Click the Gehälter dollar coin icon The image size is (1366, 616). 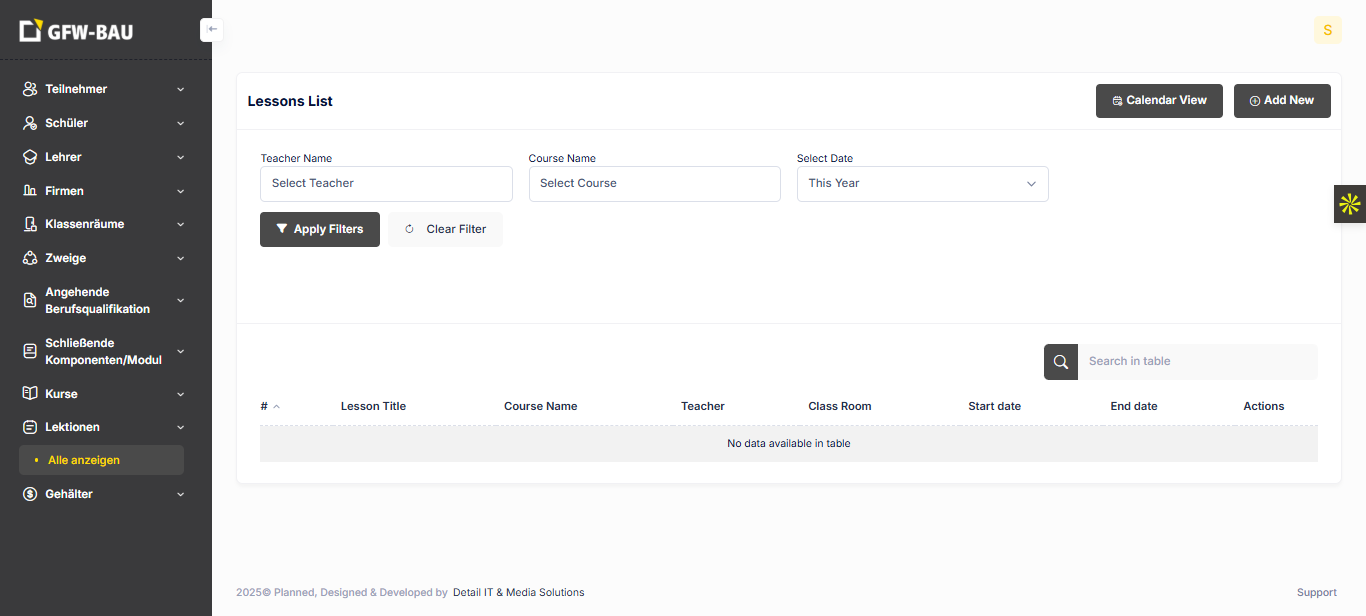click(x=30, y=494)
